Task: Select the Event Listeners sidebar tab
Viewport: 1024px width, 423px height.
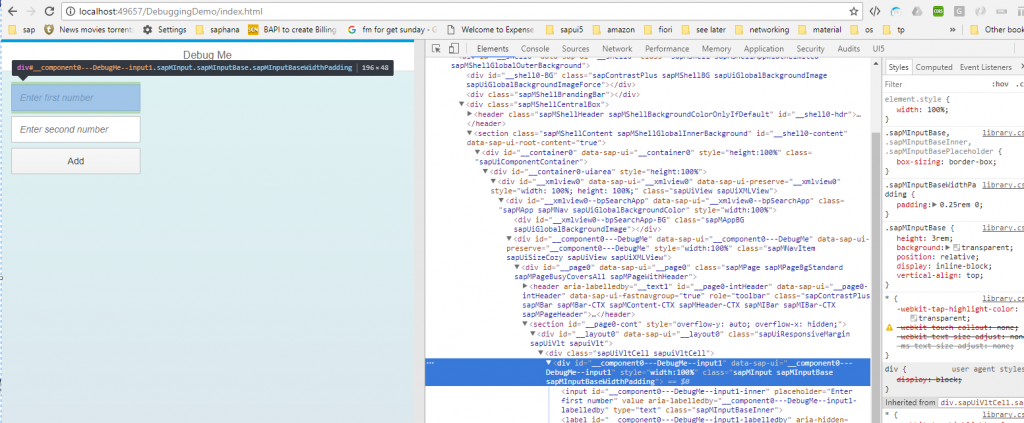Action: pos(985,67)
